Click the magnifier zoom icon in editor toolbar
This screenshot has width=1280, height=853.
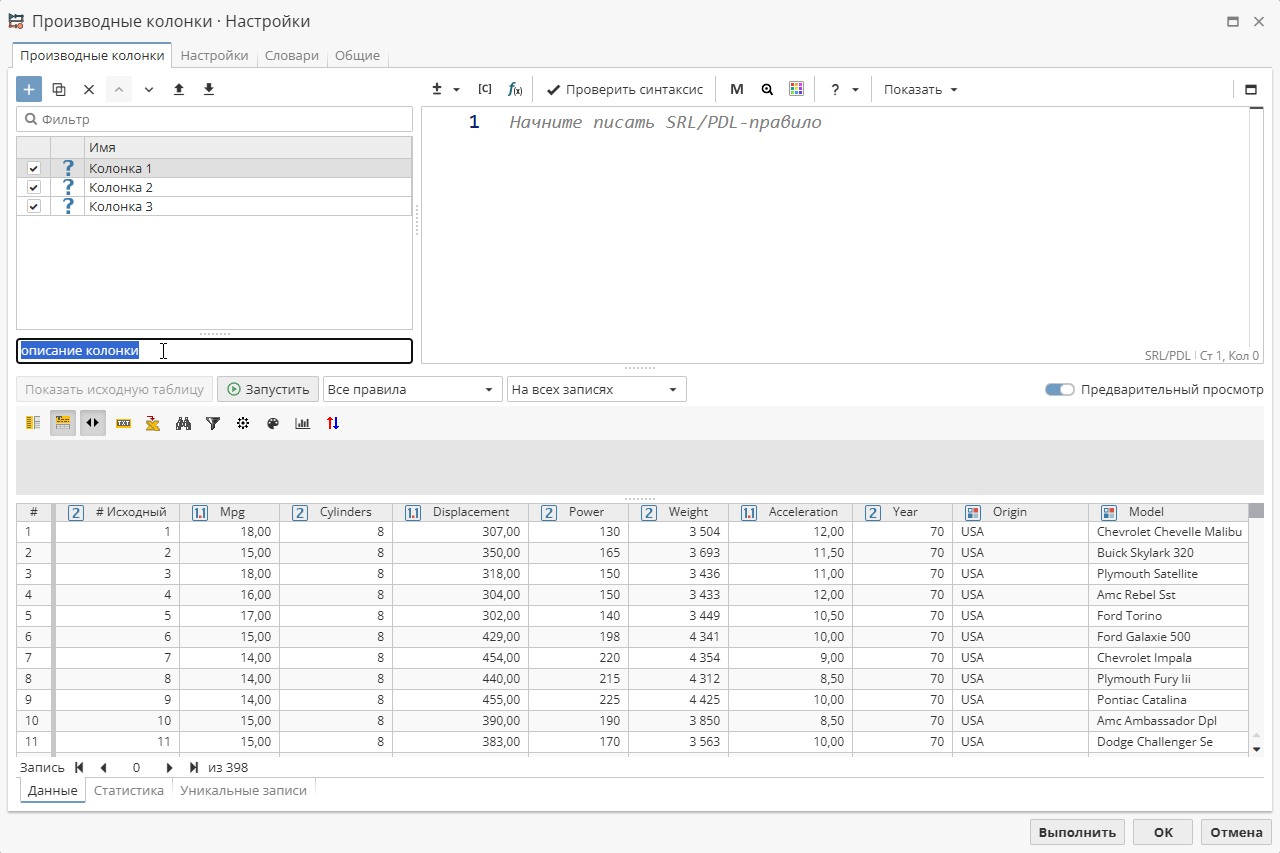coord(767,89)
